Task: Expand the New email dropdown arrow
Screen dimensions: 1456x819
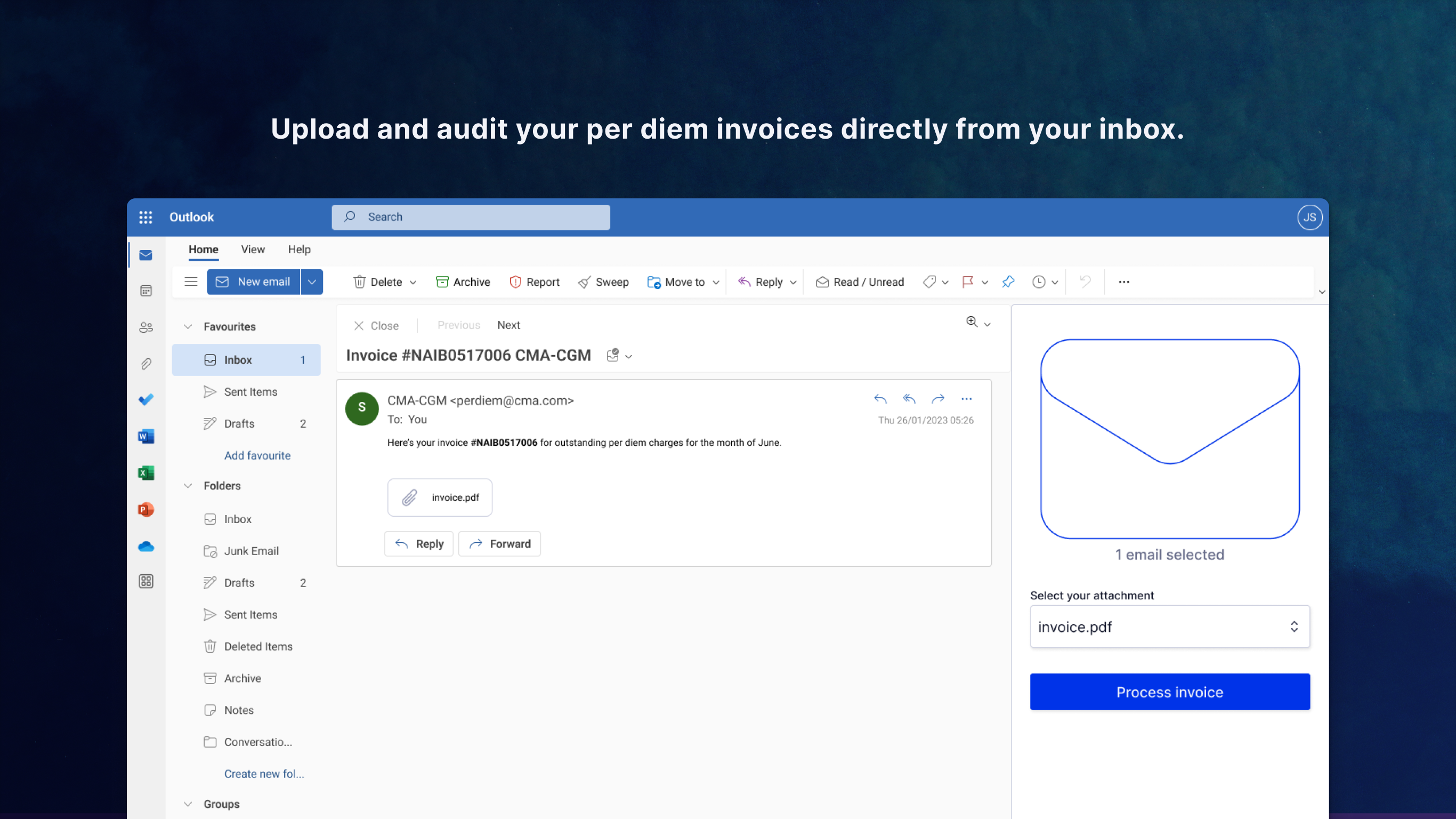Action: tap(311, 282)
